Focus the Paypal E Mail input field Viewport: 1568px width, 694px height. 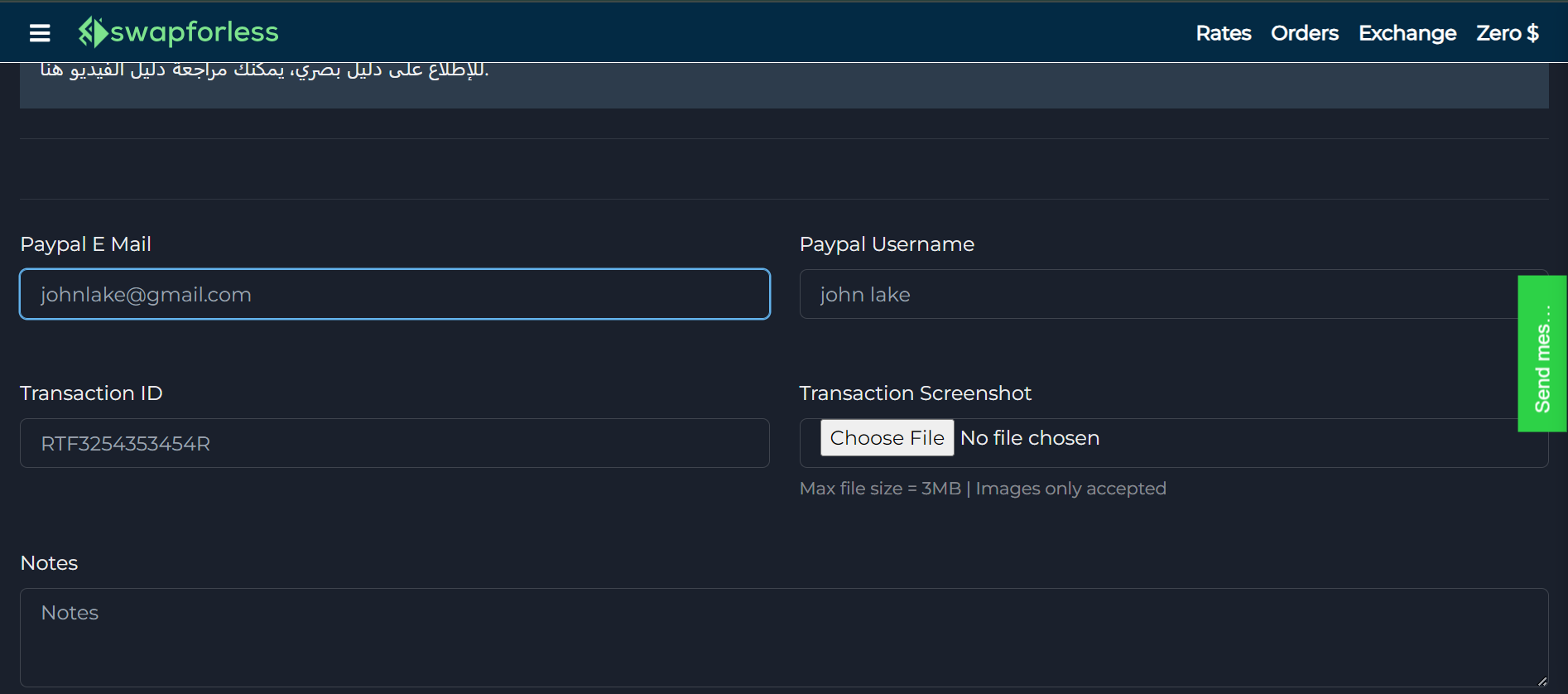point(394,294)
